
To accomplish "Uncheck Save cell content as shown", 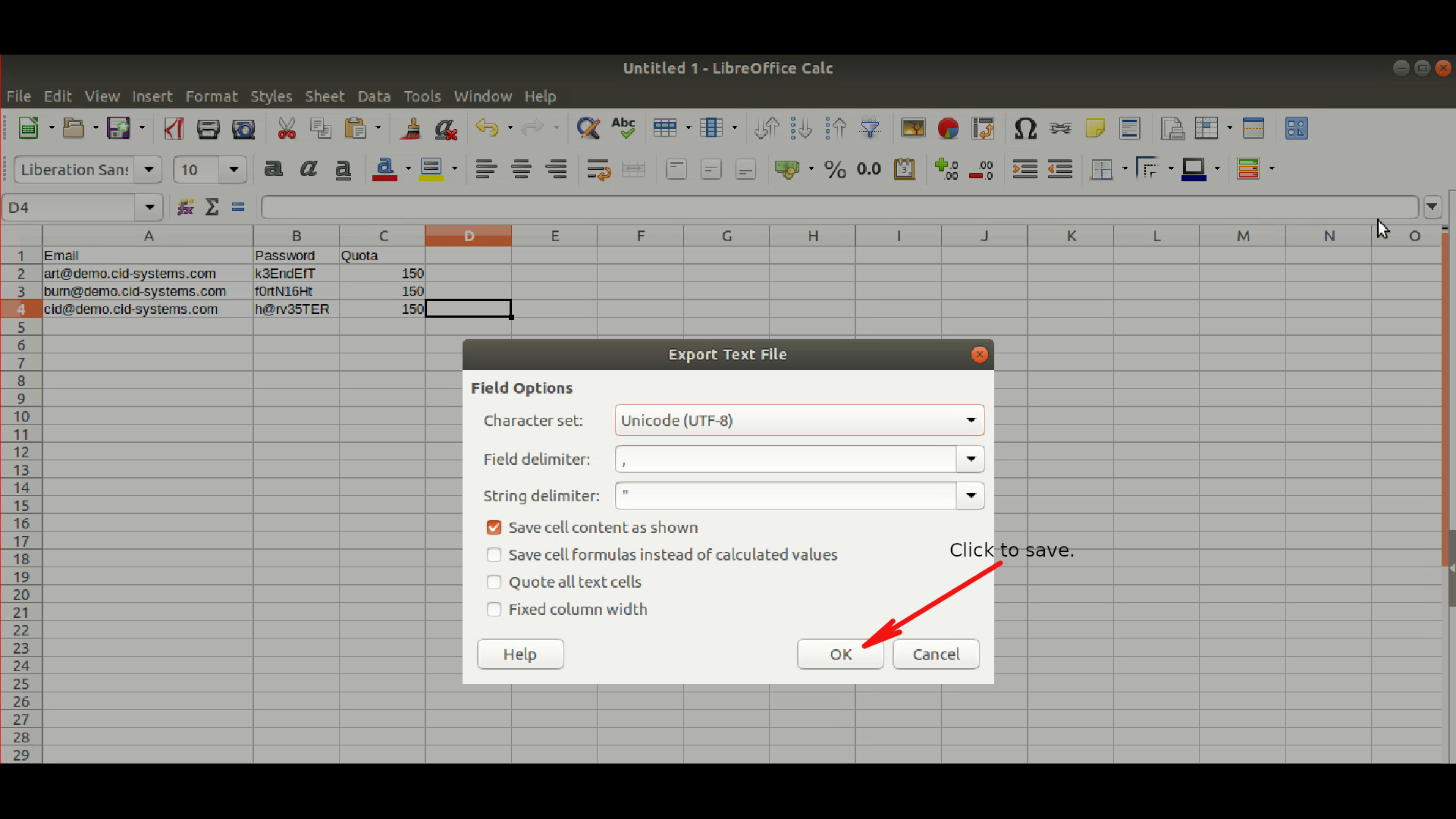I will [494, 528].
